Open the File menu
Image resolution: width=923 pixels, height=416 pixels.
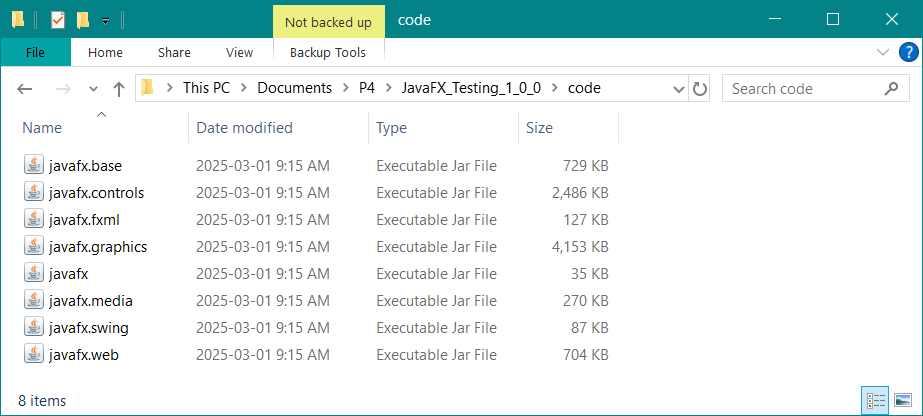pyautogui.click(x=35, y=52)
